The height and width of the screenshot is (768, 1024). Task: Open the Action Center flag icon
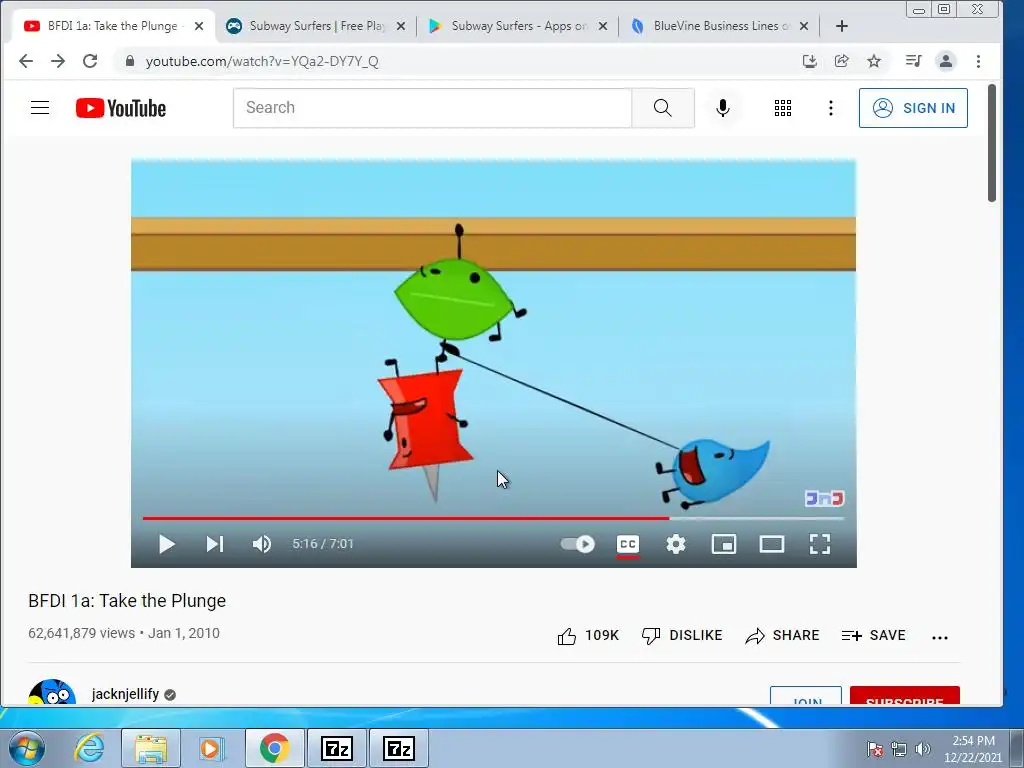coord(875,749)
